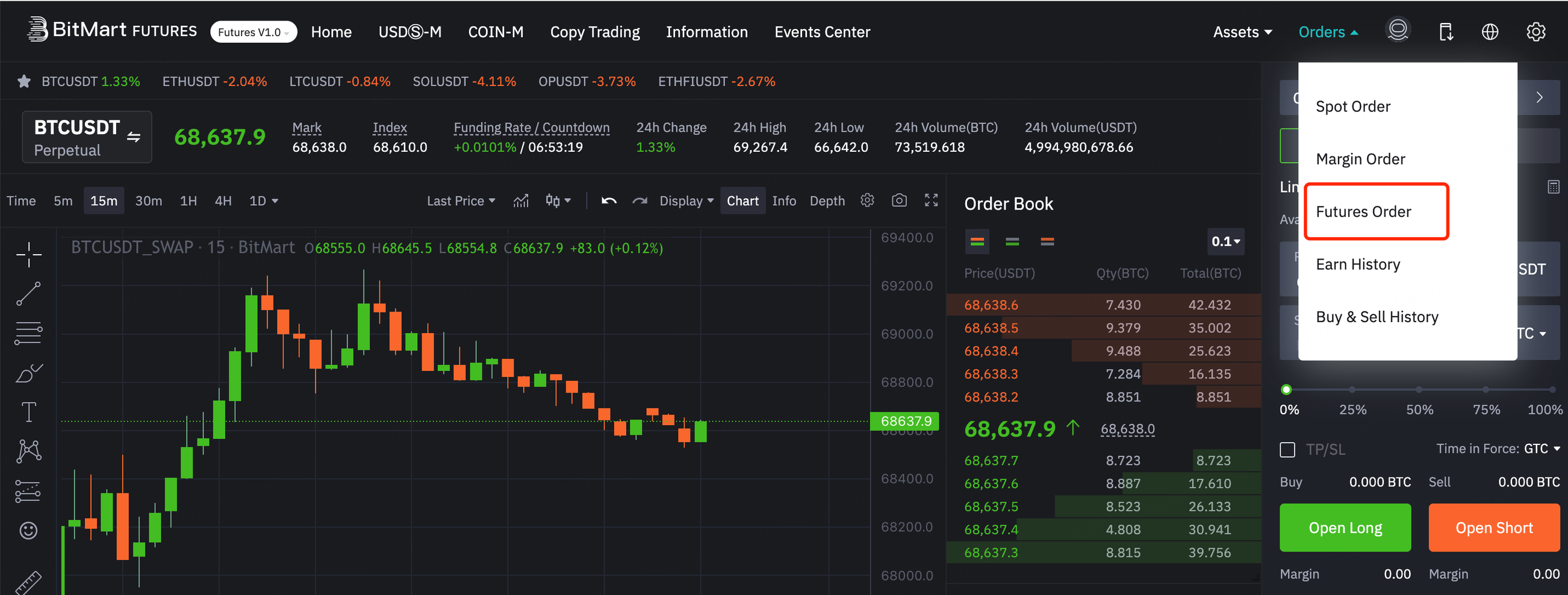Open the 0.1 price grouping dropdown

pyautogui.click(x=1225, y=241)
